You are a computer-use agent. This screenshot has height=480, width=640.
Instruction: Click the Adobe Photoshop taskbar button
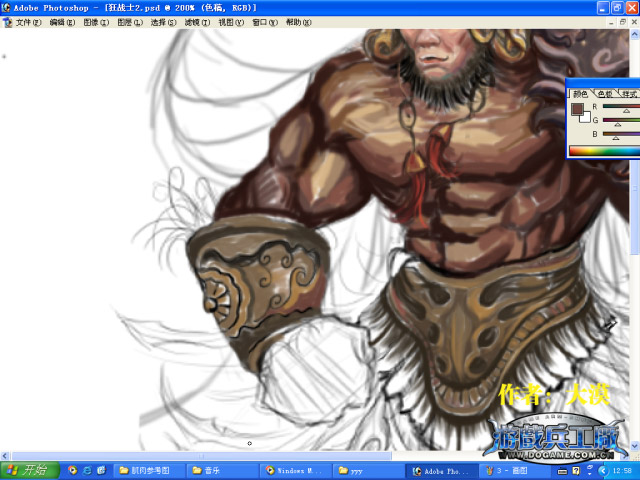pos(441,471)
